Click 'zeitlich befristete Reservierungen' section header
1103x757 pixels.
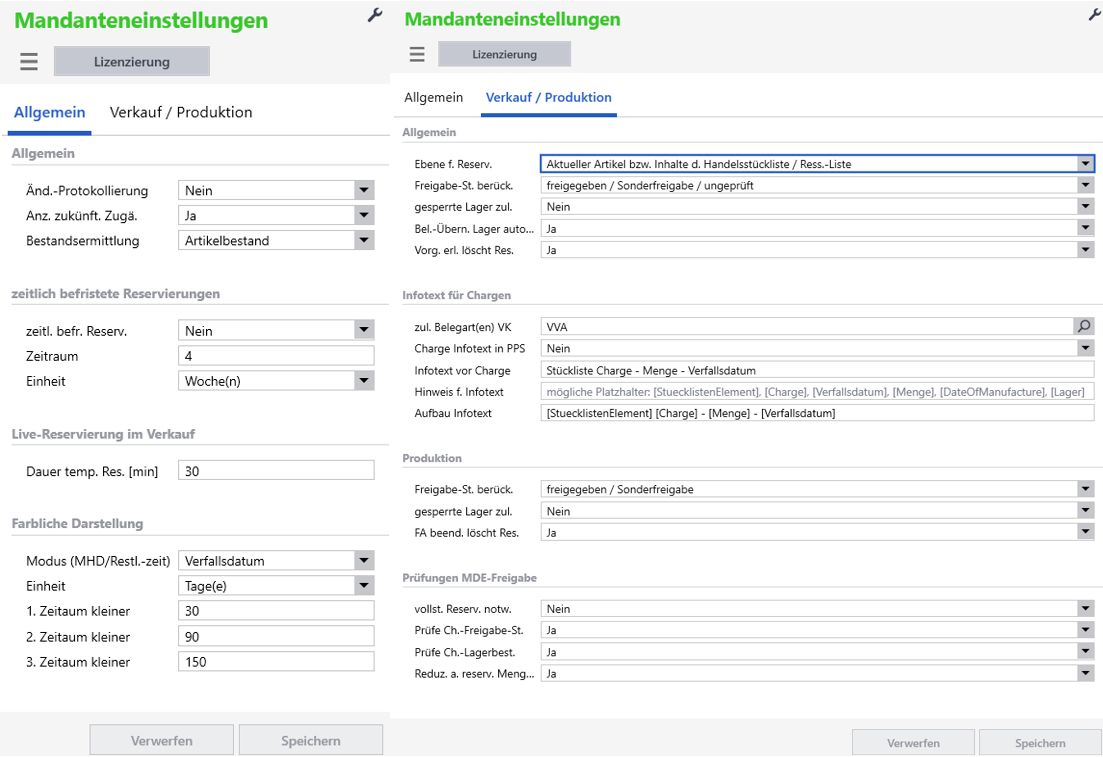(115, 293)
